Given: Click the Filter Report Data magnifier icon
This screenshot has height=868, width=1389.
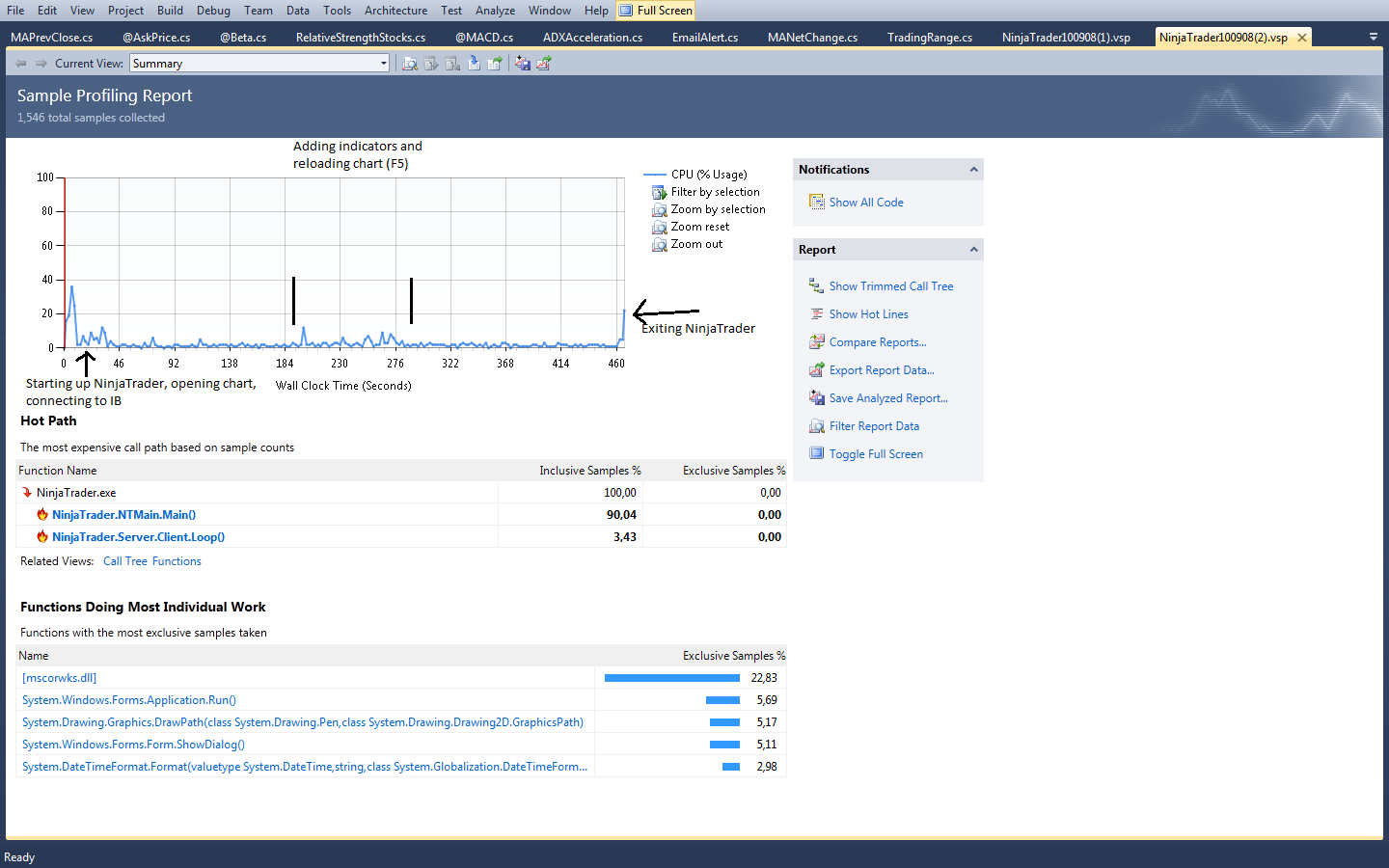Looking at the screenshot, I should [x=817, y=426].
